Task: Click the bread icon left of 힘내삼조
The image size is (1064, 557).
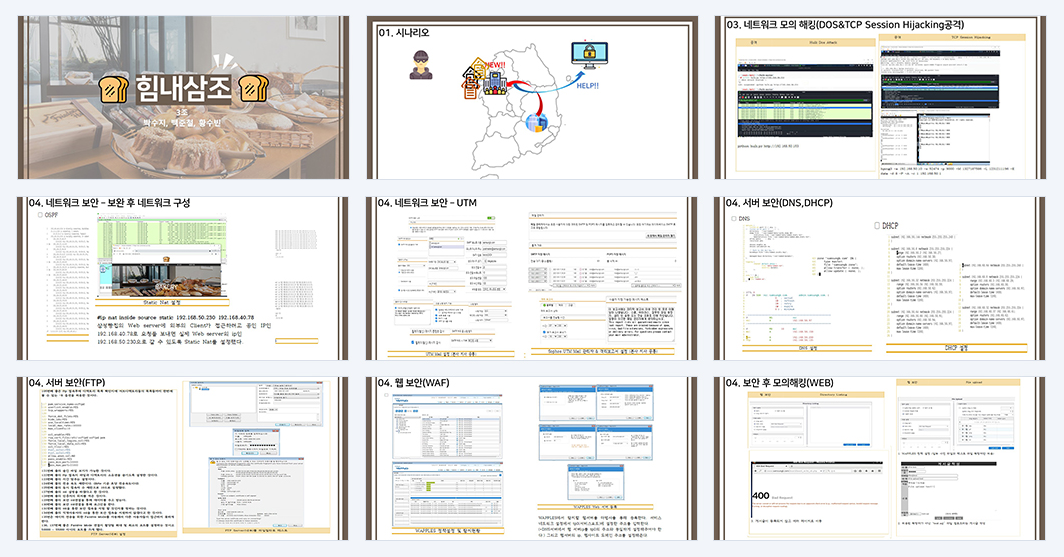Action: click(113, 90)
